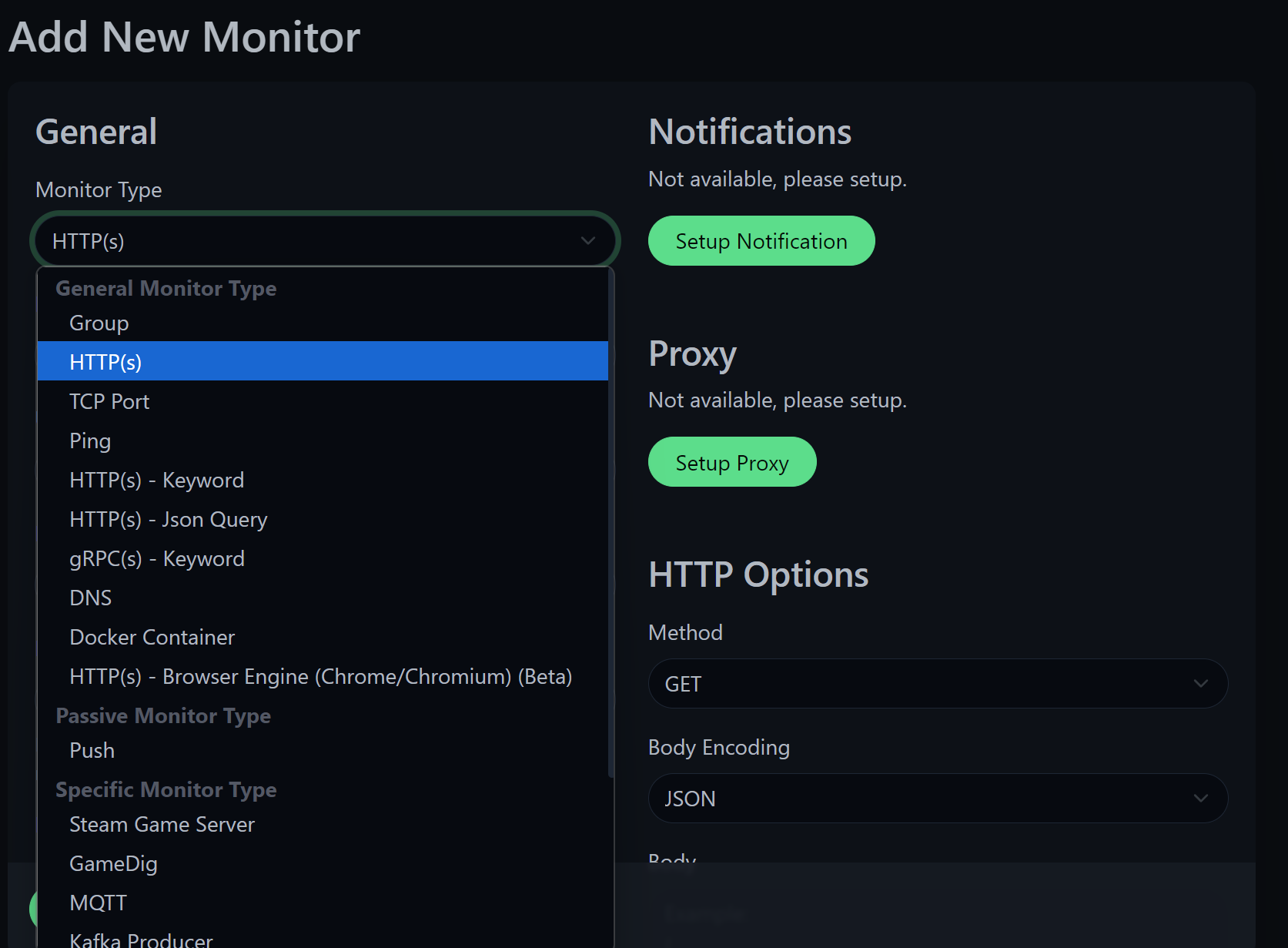Choose gRPC(s) - Keyword monitor type
This screenshot has height=948, width=1288.
tap(156, 558)
